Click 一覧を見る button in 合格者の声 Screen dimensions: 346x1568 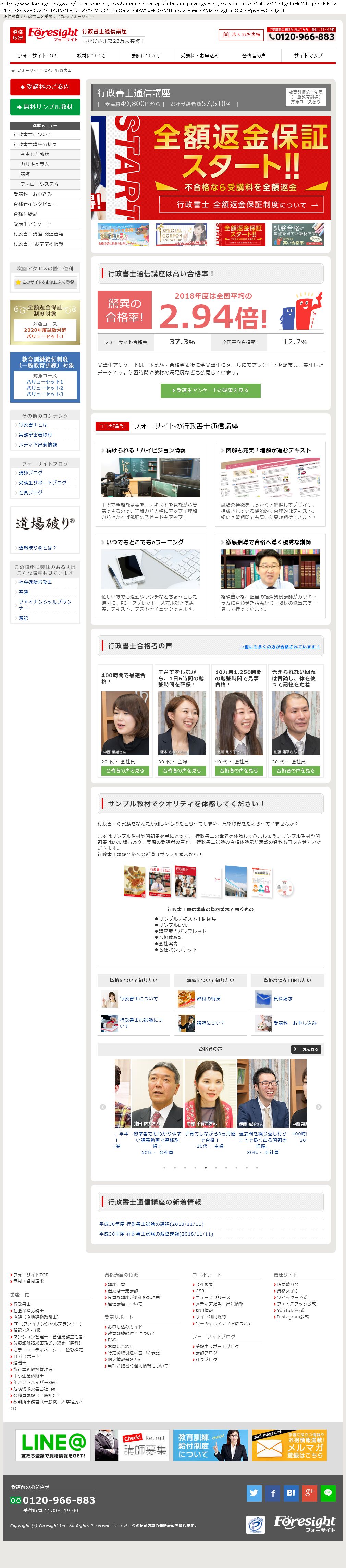306,1049
